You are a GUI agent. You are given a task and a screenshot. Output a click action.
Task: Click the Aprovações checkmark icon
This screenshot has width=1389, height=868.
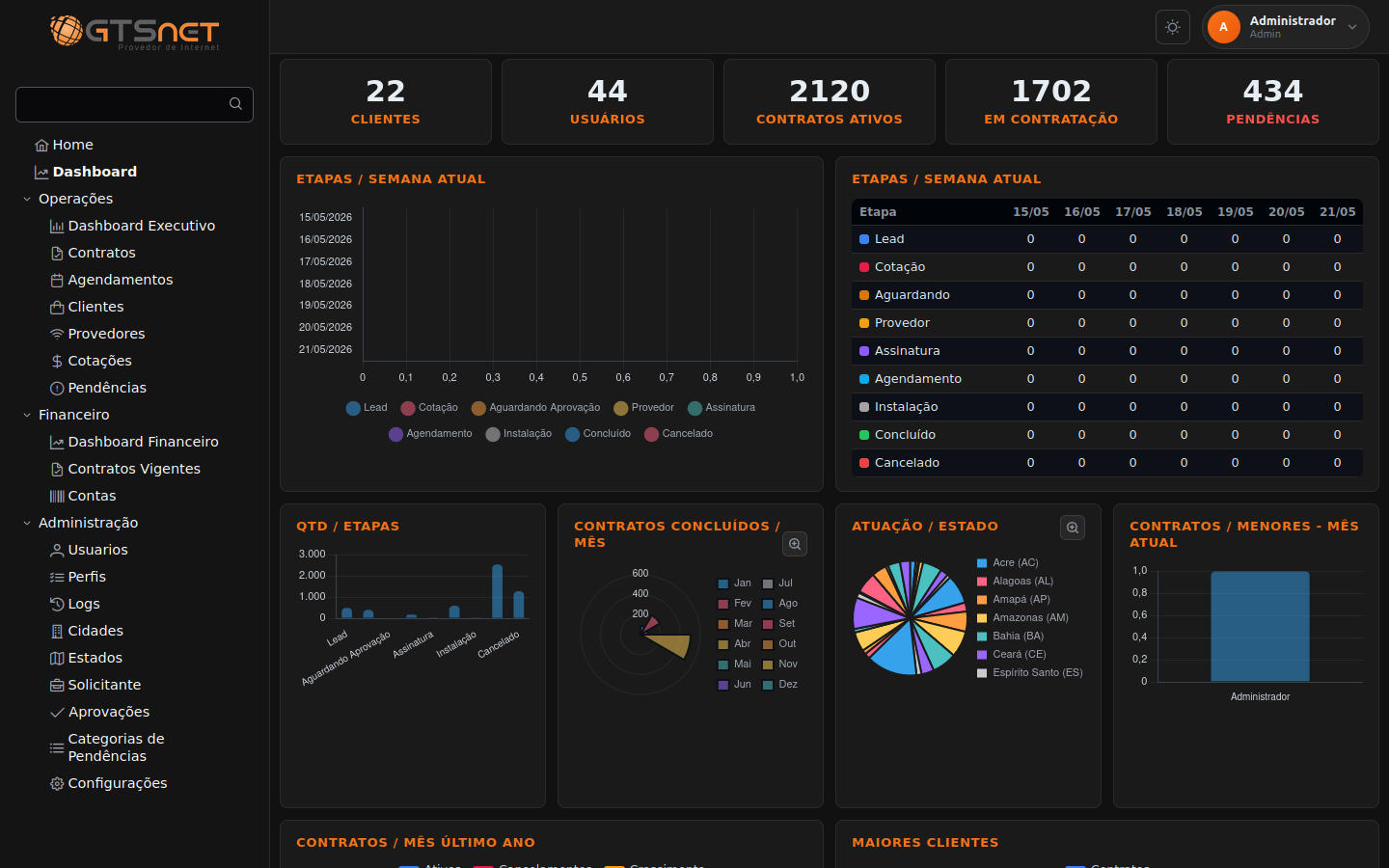click(x=57, y=713)
